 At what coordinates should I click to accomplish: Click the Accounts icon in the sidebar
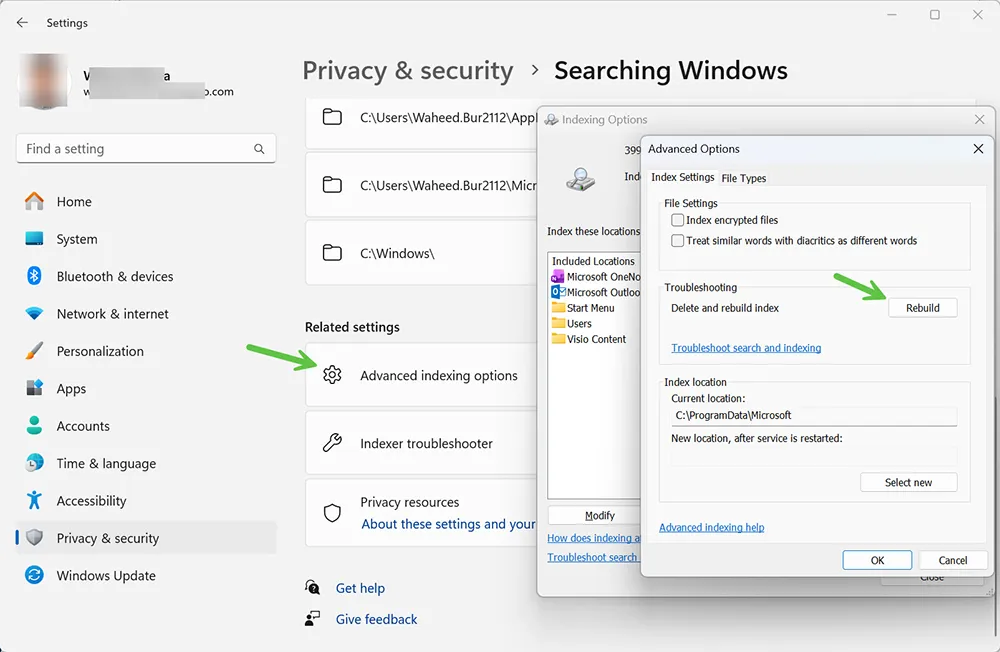pos(31,426)
